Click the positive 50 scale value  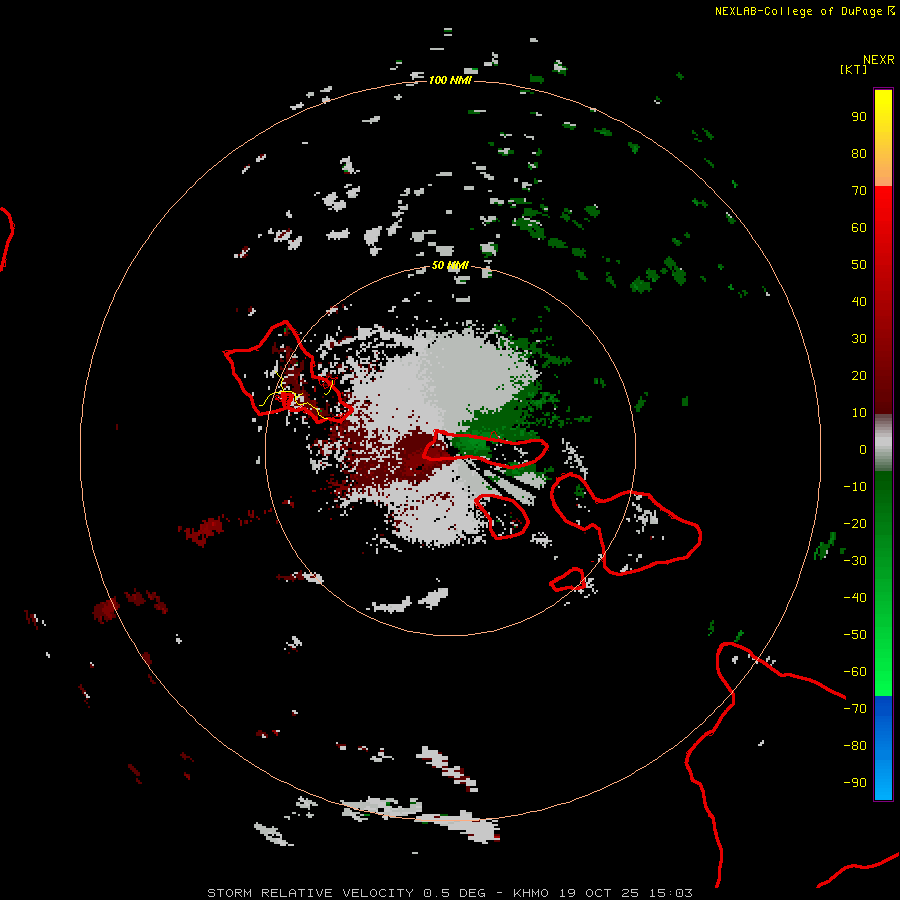tap(859, 265)
